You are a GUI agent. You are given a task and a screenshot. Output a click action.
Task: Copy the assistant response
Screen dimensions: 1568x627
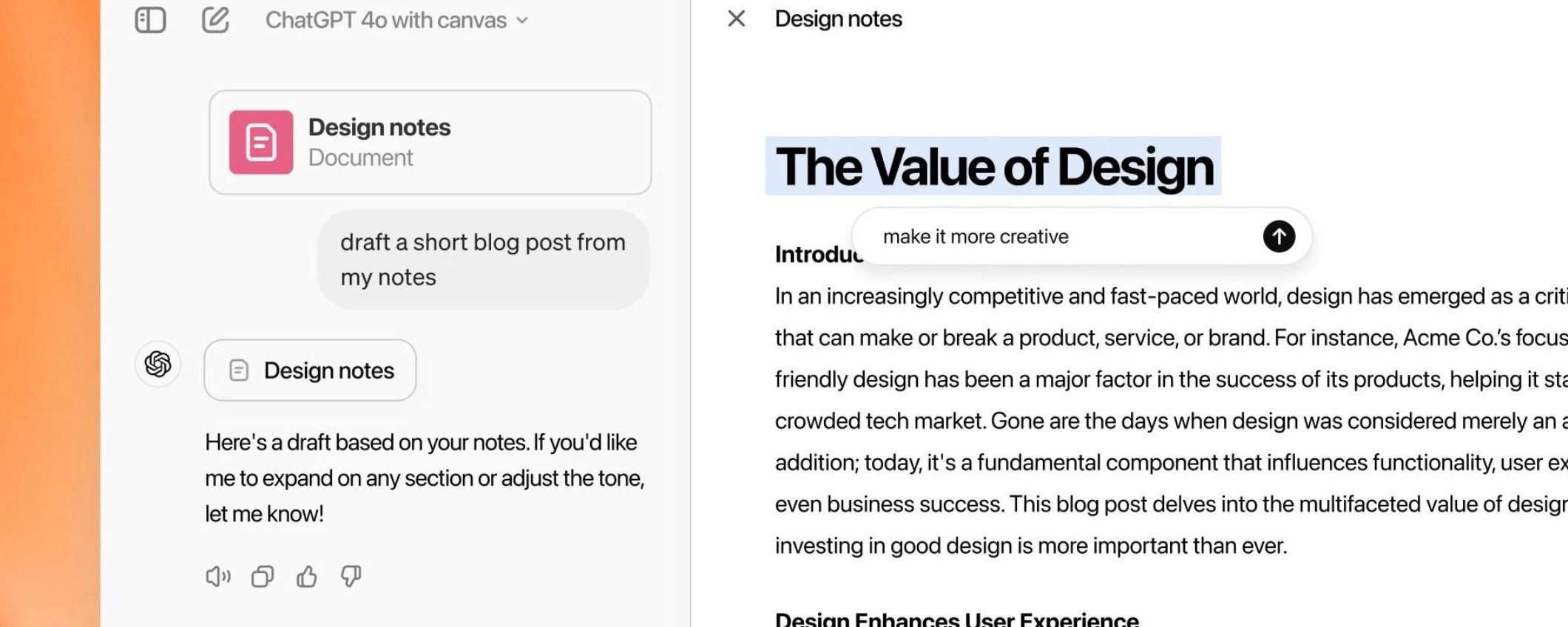263,576
